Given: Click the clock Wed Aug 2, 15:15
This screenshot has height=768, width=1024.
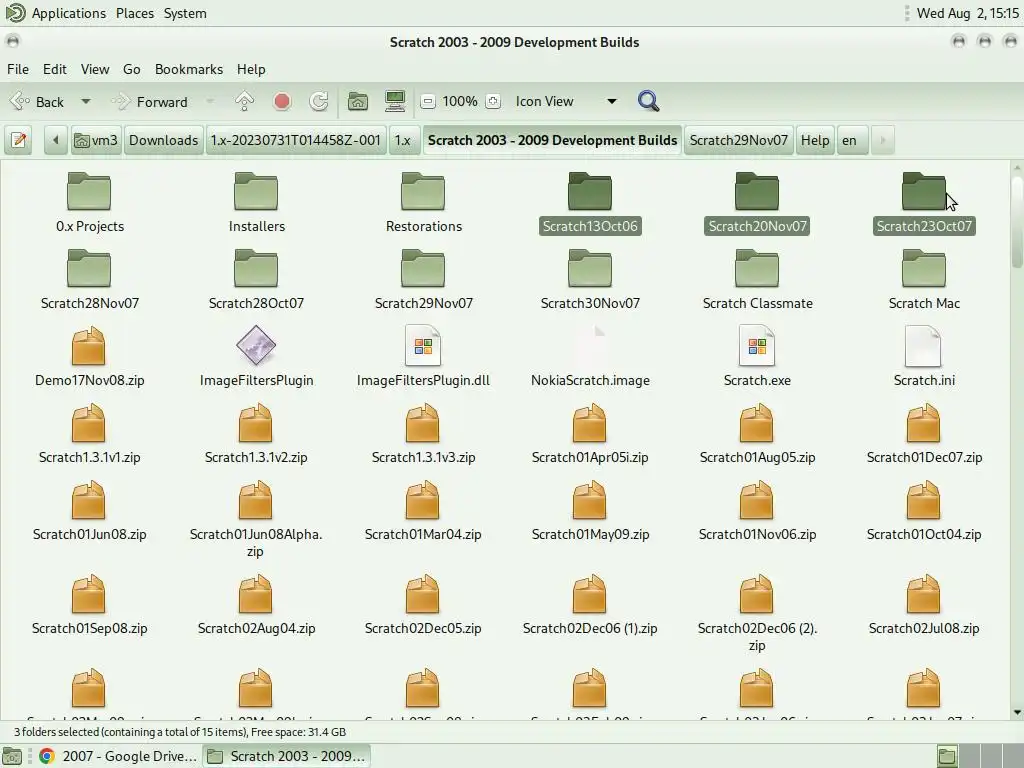Looking at the screenshot, I should 967,13.
